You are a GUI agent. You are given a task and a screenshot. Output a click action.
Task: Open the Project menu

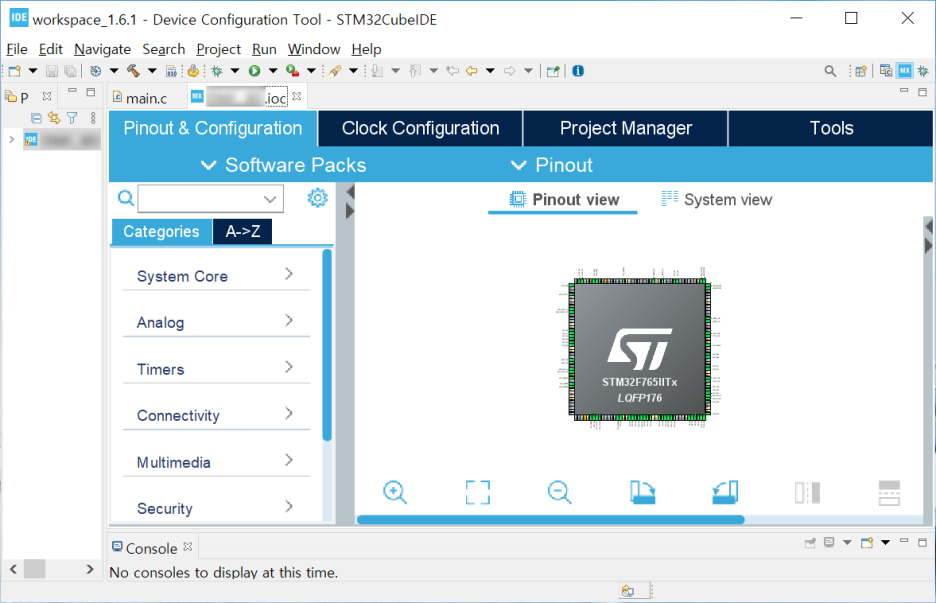[218, 49]
